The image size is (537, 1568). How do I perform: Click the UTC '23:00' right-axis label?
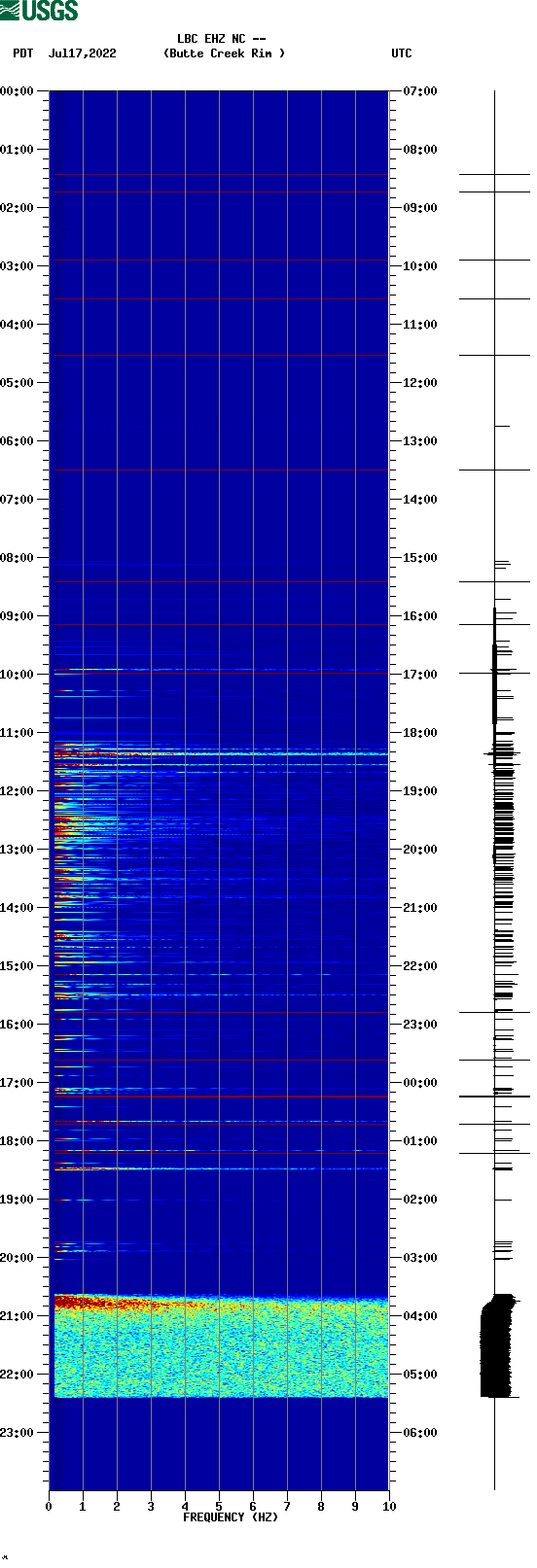[x=420, y=1025]
